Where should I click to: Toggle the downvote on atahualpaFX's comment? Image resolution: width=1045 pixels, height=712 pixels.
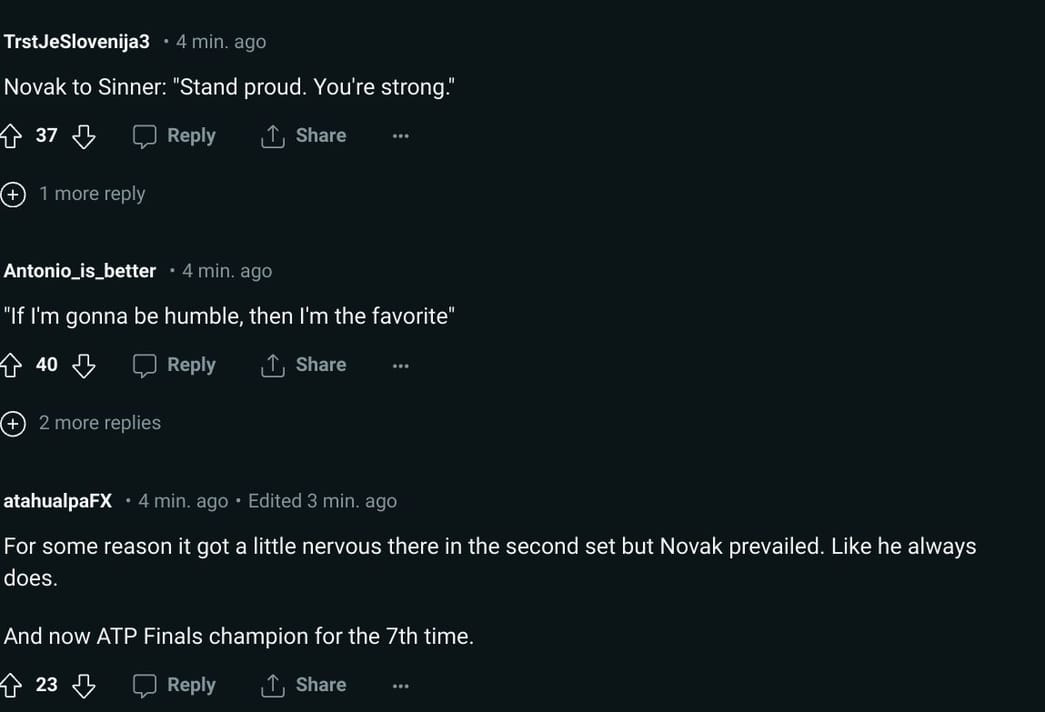(x=85, y=685)
